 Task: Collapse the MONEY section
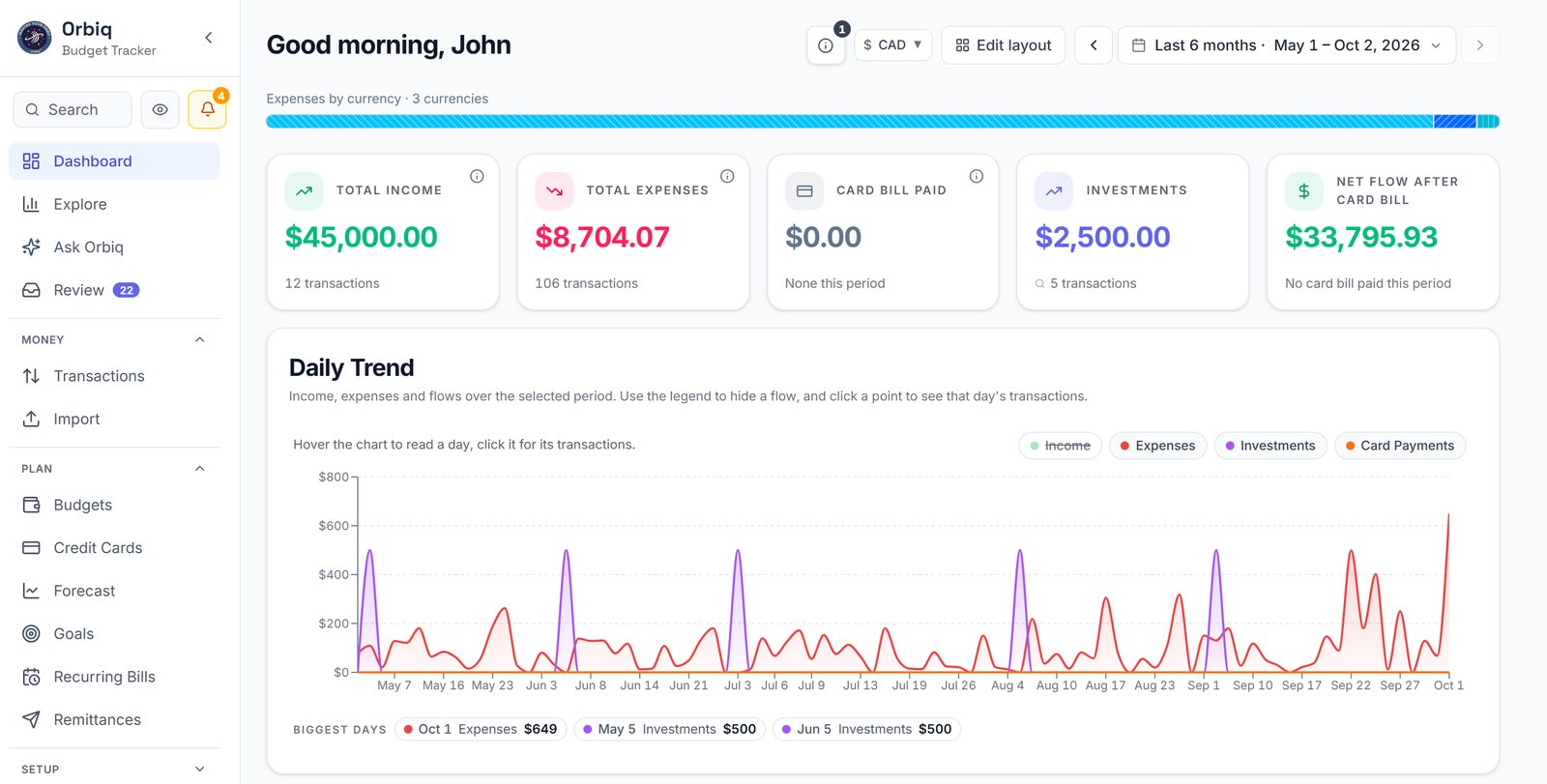pyautogui.click(x=200, y=339)
